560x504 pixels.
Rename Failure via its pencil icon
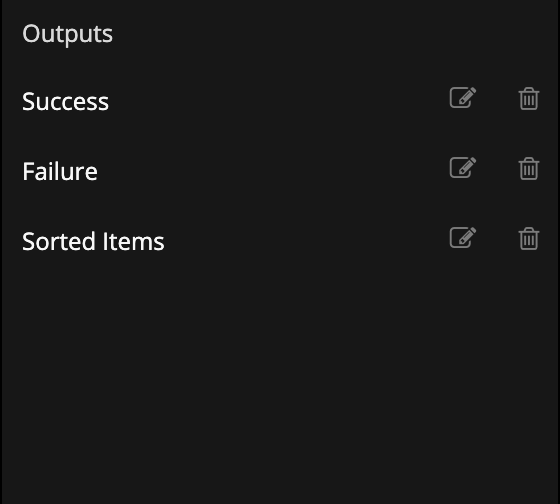tap(462, 168)
